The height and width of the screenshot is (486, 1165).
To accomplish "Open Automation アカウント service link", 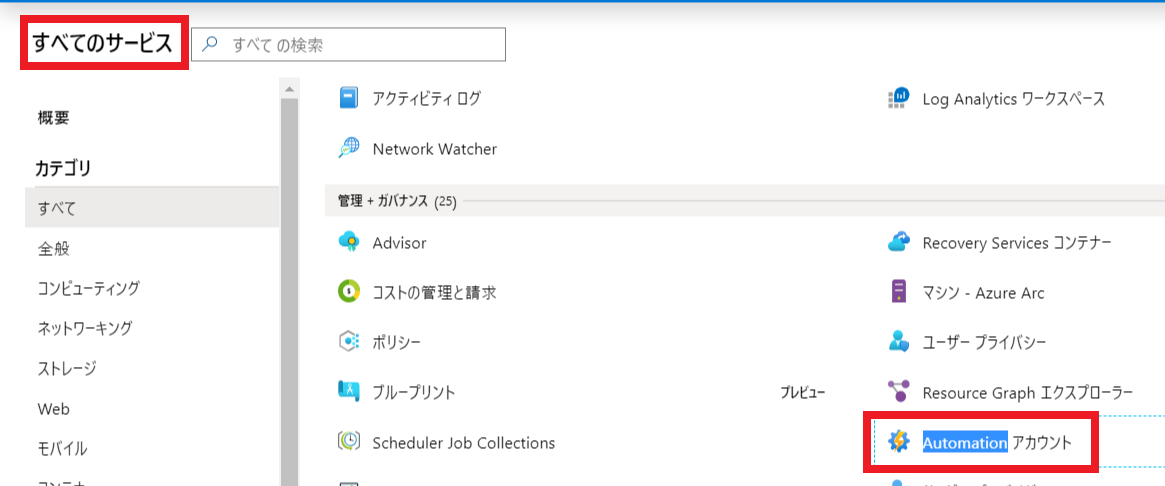I will [997, 443].
